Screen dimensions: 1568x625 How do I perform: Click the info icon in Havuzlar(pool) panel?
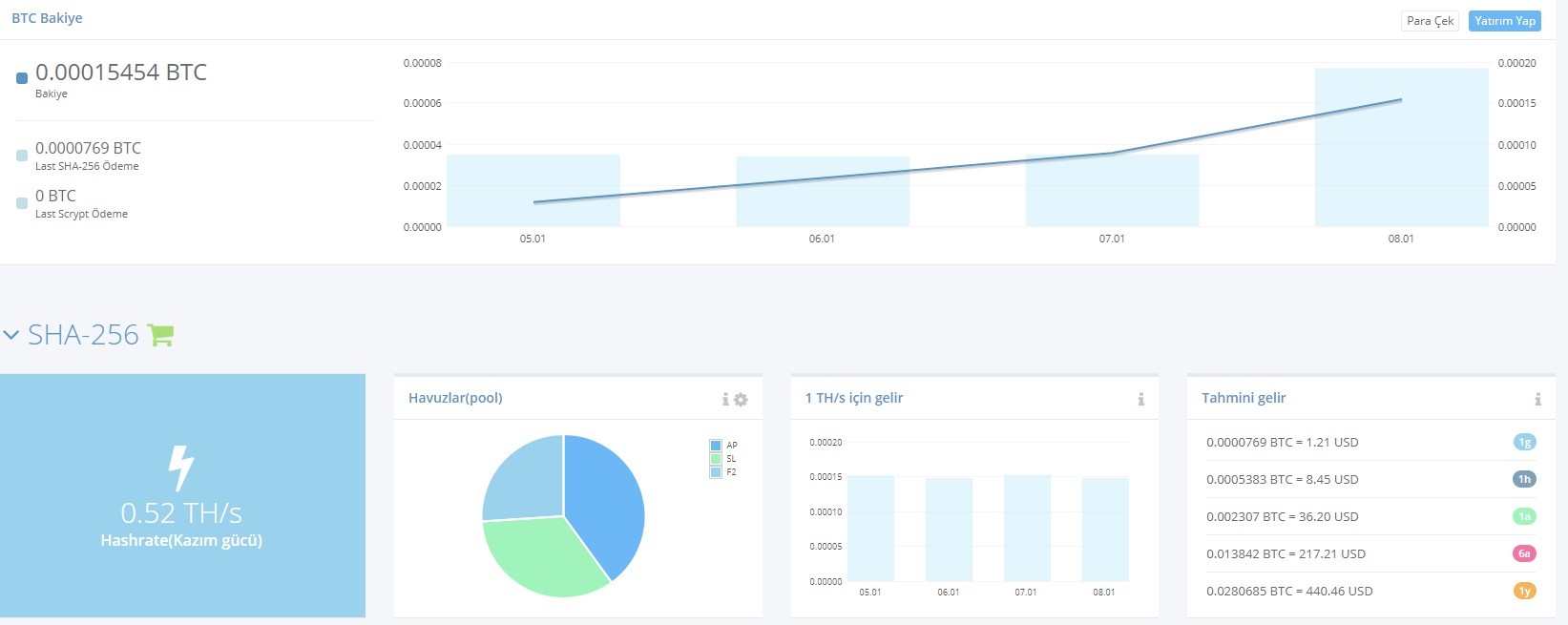coord(725,399)
